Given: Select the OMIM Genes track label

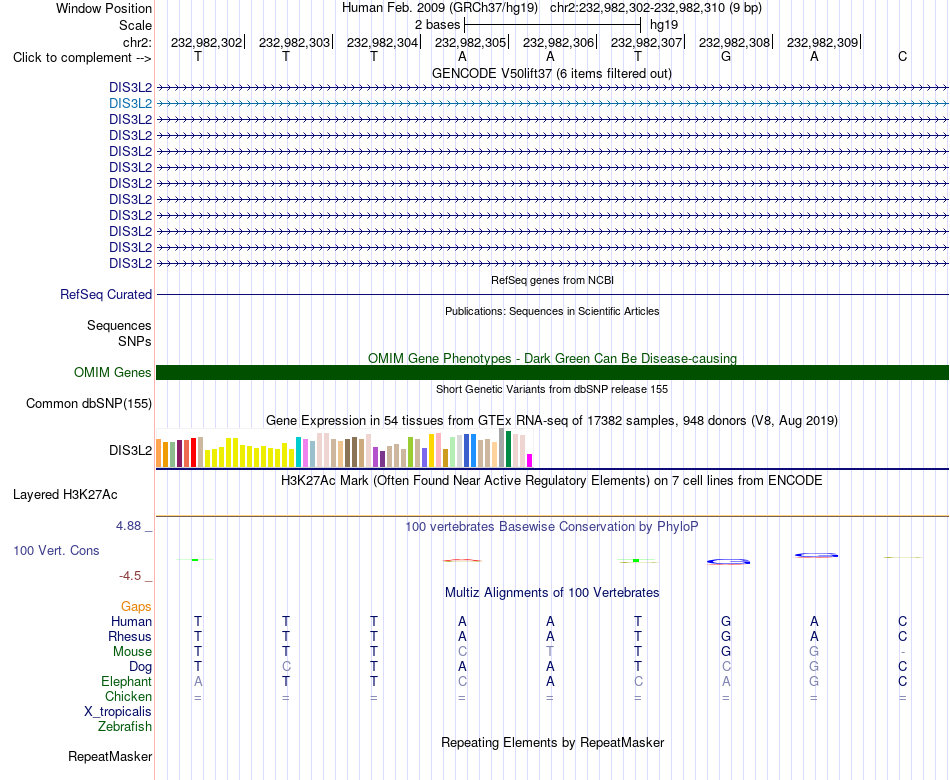Looking at the screenshot, I should click(113, 372).
